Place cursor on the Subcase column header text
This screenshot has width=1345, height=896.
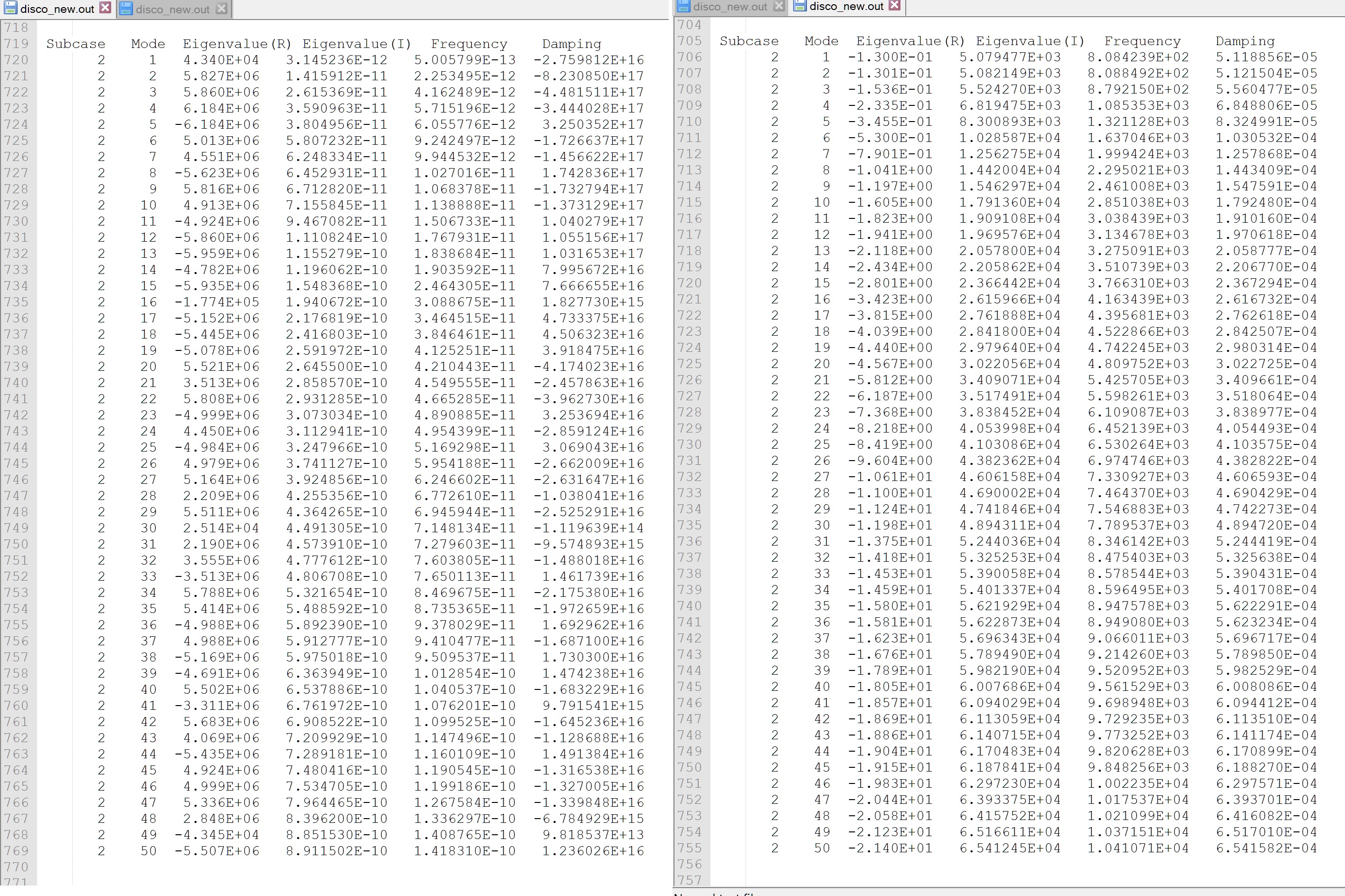pyautogui.click(x=76, y=43)
